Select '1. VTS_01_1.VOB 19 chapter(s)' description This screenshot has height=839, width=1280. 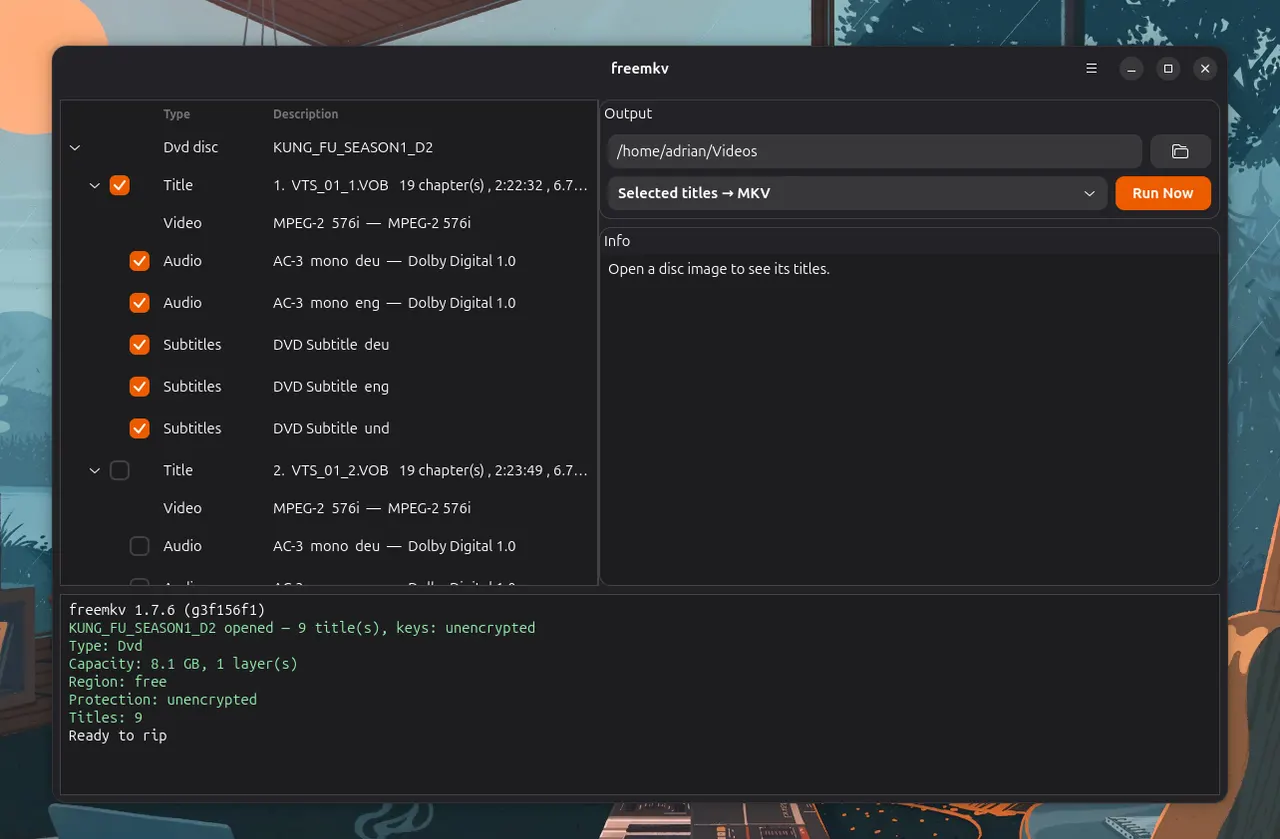coord(430,185)
